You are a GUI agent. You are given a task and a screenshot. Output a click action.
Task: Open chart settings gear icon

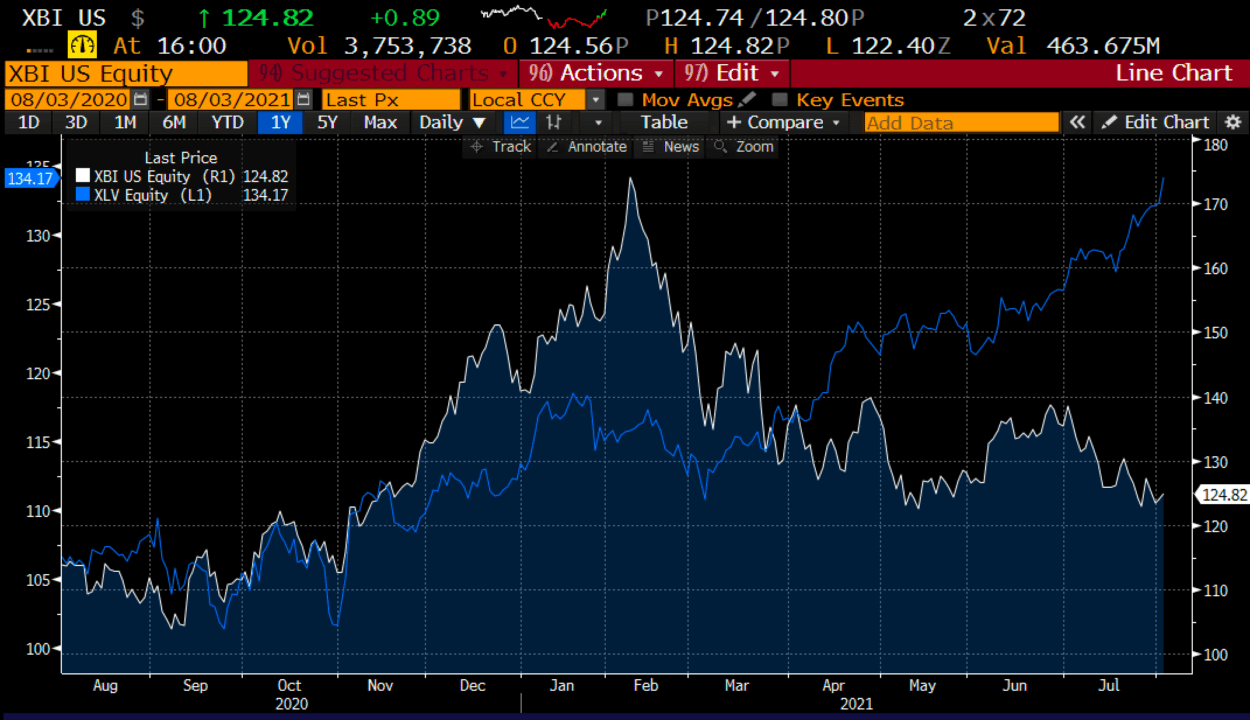click(x=1231, y=122)
